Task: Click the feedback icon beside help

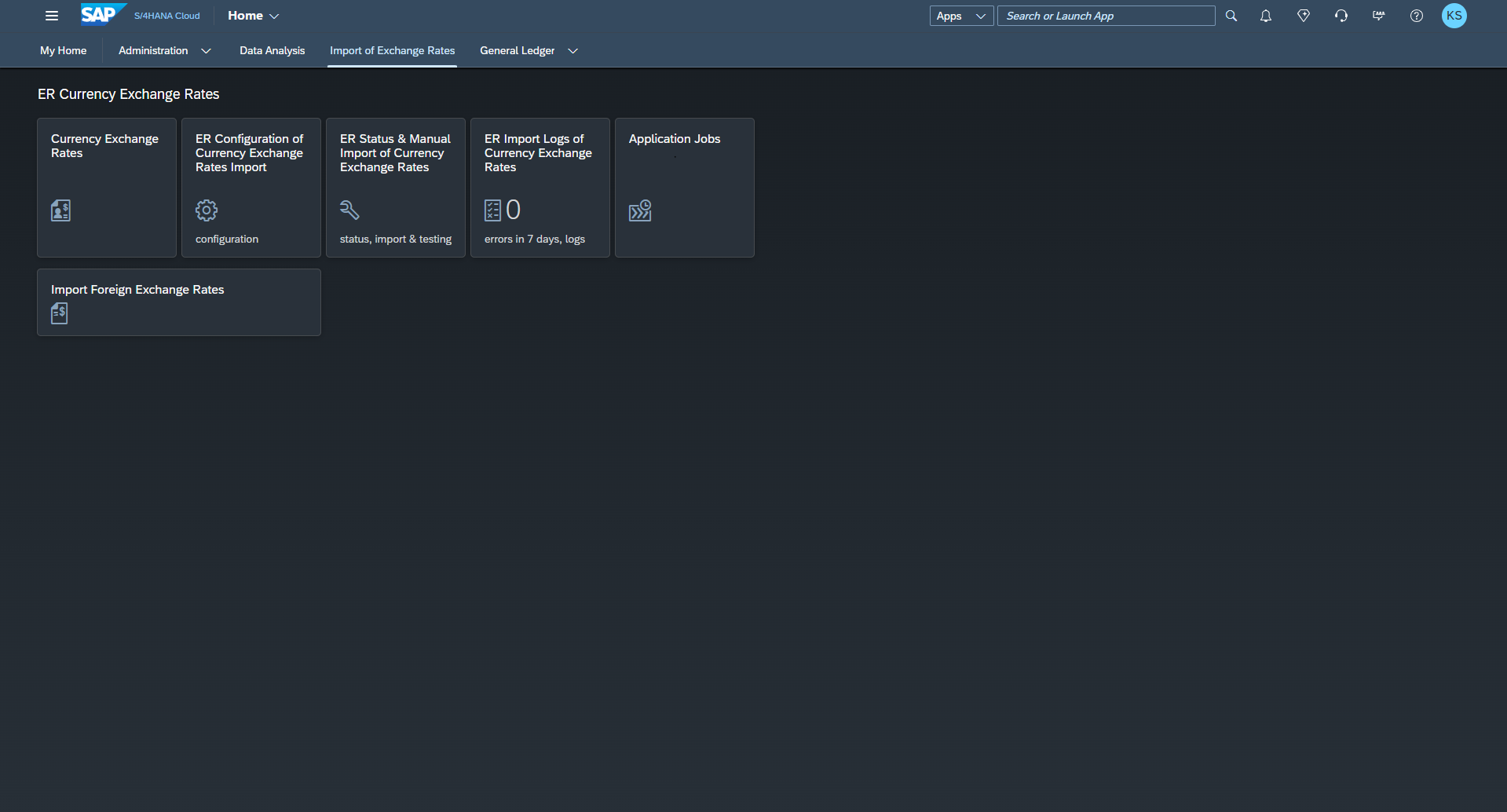Action: [x=1378, y=16]
